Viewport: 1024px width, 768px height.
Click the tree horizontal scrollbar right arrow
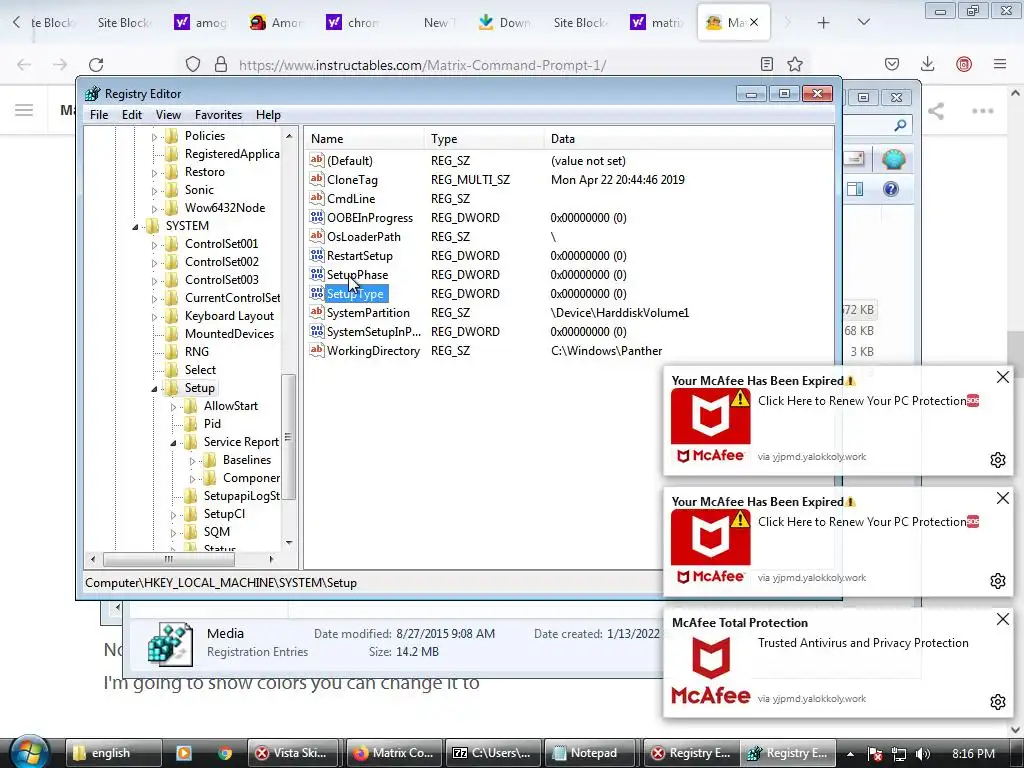[x=272, y=559]
